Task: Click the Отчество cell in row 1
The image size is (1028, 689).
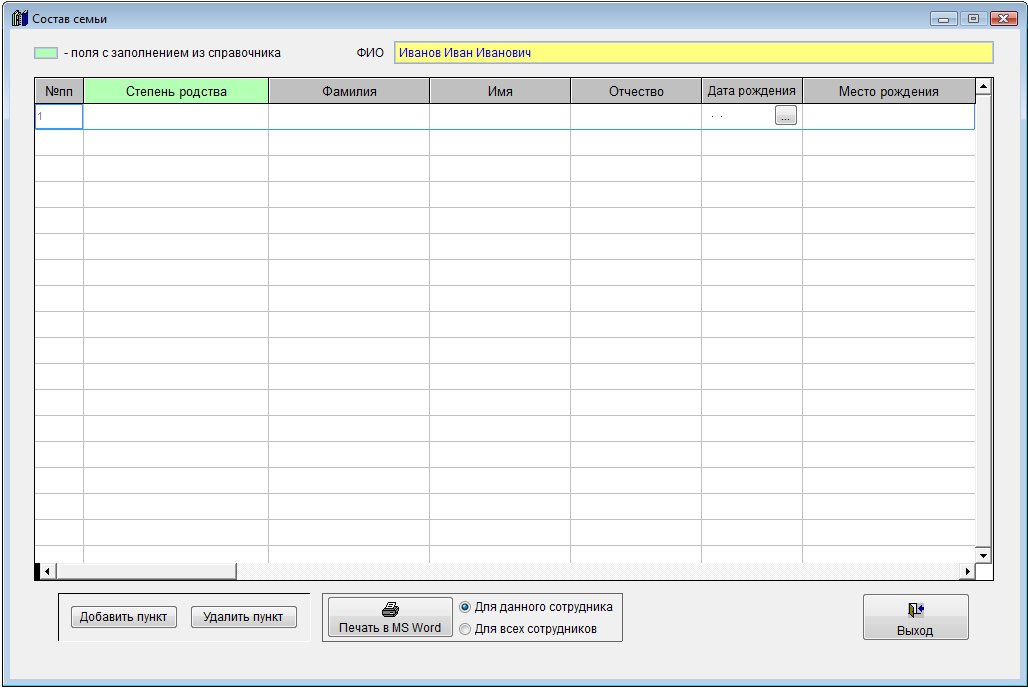Action: pos(636,117)
